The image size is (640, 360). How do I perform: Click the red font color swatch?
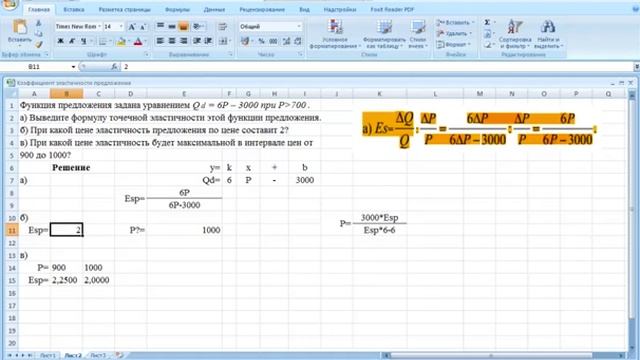coord(138,41)
